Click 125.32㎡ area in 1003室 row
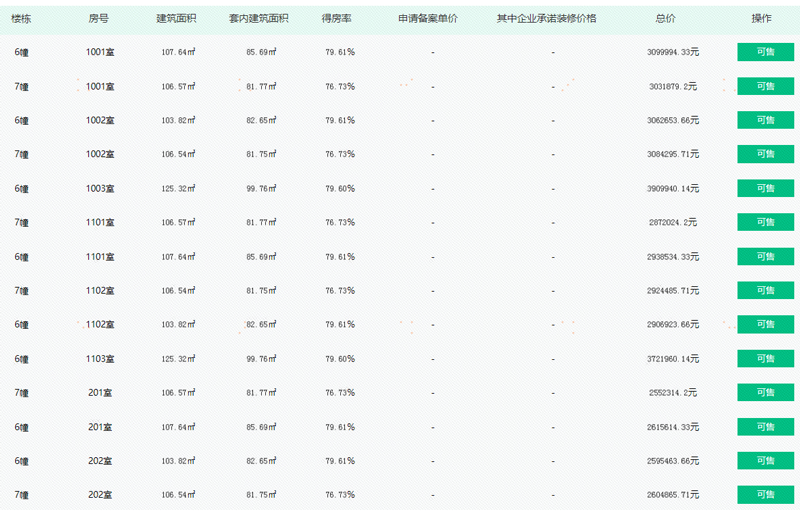Viewport: 800px width, 515px height. (x=178, y=188)
